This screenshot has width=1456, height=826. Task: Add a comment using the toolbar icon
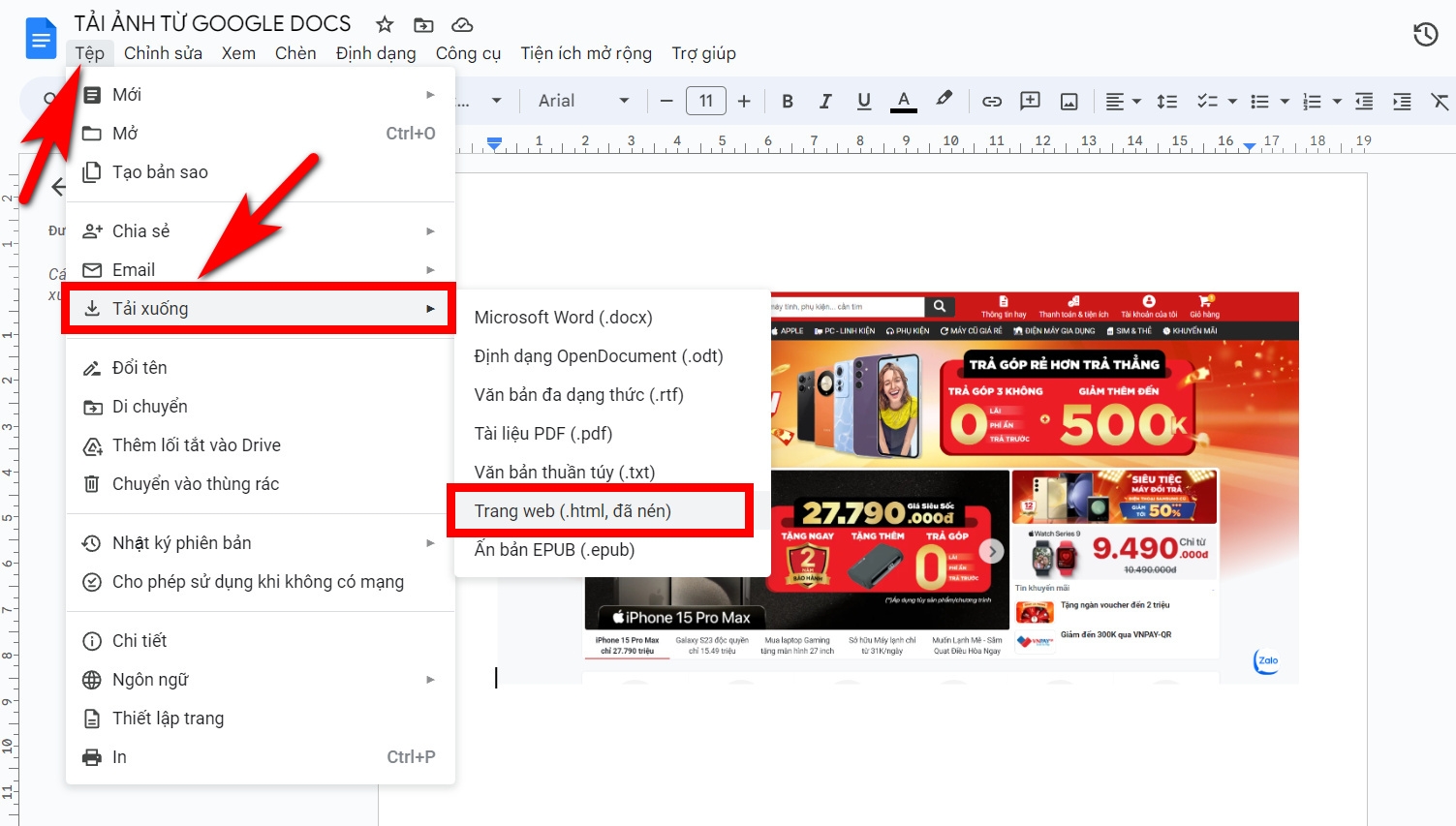[x=1030, y=100]
